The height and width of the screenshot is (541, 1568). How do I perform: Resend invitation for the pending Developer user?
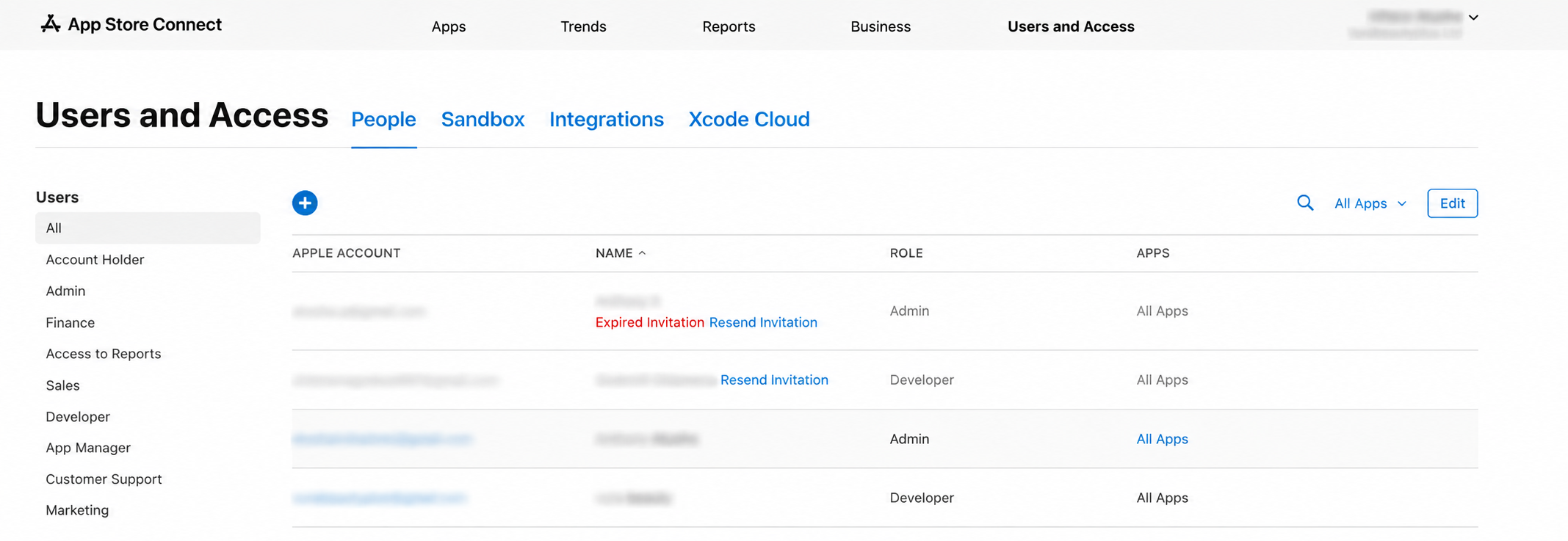pyautogui.click(x=774, y=380)
